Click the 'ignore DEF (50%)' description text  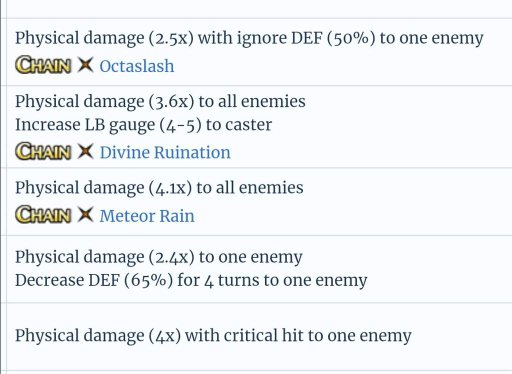[306, 38]
